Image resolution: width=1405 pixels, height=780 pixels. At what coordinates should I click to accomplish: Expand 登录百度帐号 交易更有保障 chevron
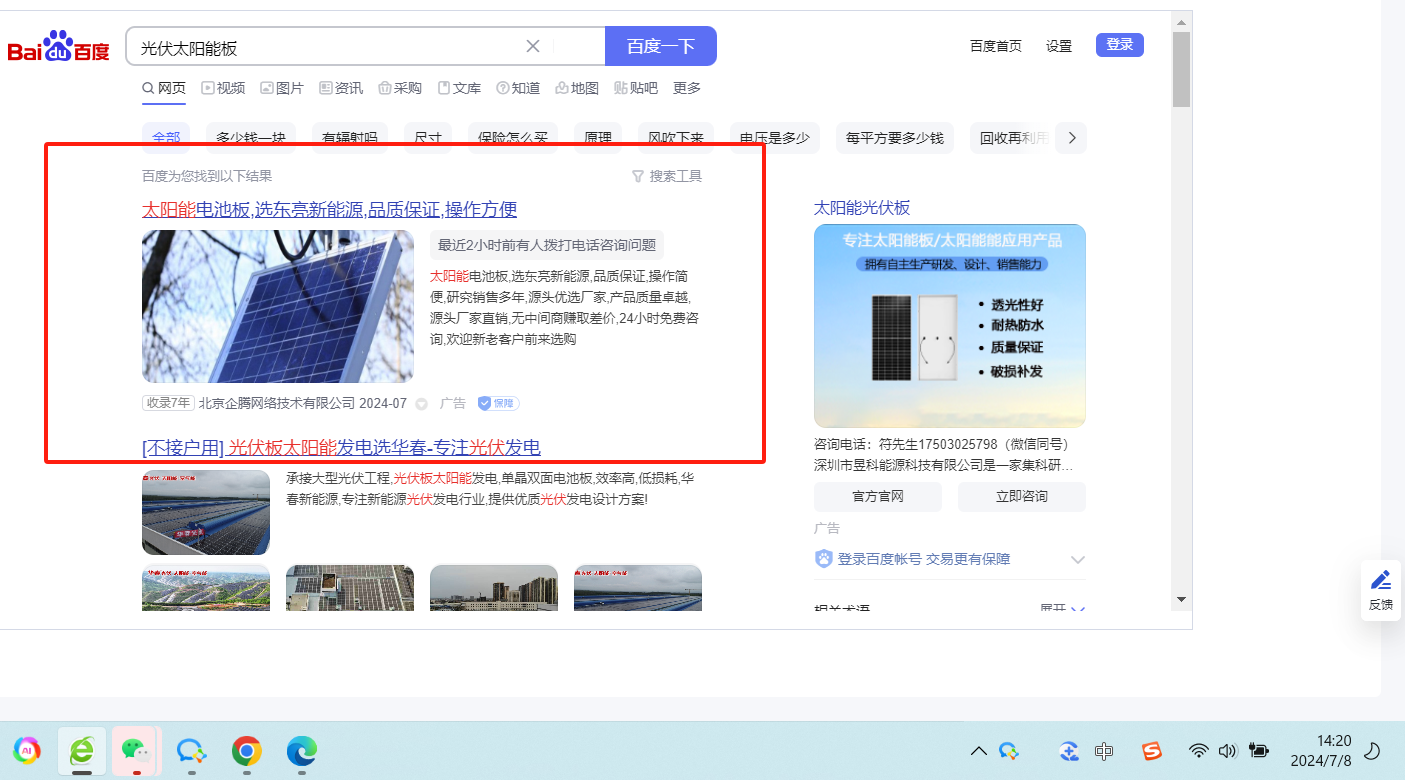(1077, 560)
